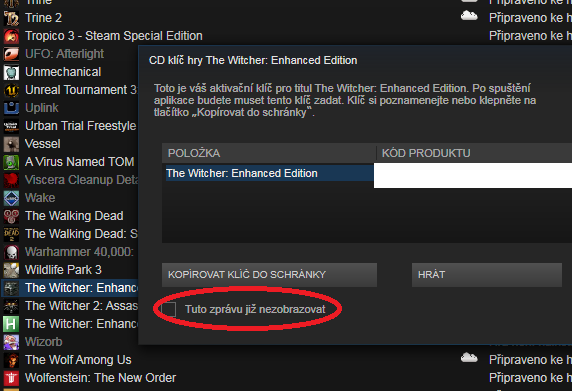Click the cloud sync icon beside Trine 2
Image resolution: width=572 pixels, height=391 pixels.
469,16
